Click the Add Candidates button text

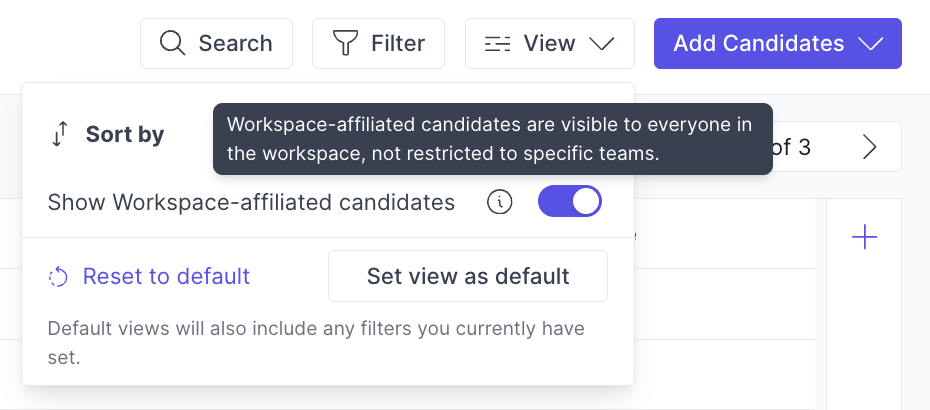pyautogui.click(x=758, y=44)
